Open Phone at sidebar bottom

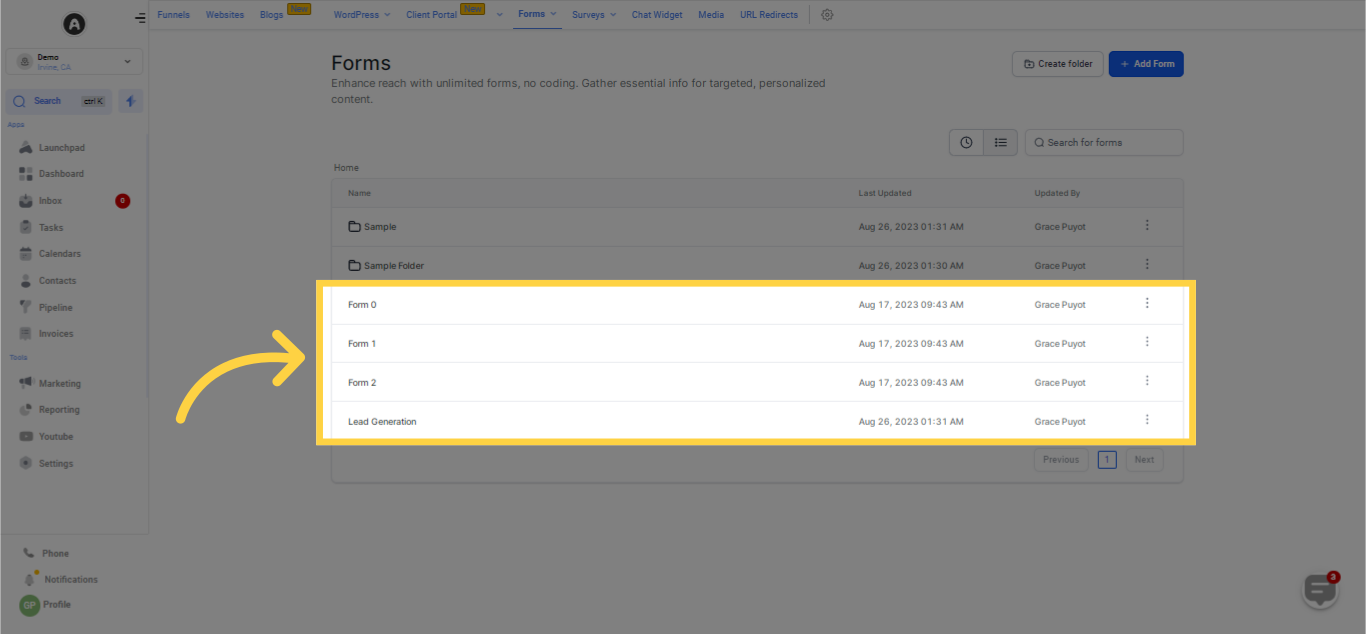coord(47,553)
